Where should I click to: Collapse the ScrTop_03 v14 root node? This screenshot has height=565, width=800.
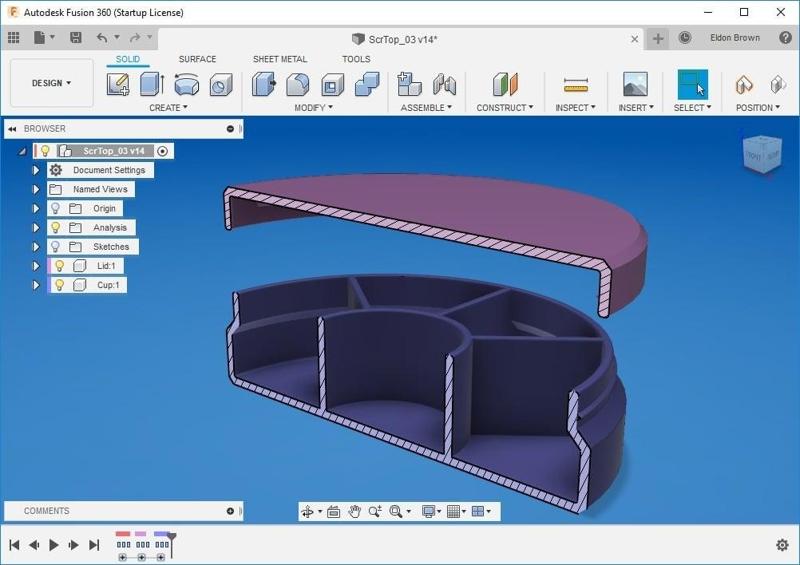(x=22, y=151)
